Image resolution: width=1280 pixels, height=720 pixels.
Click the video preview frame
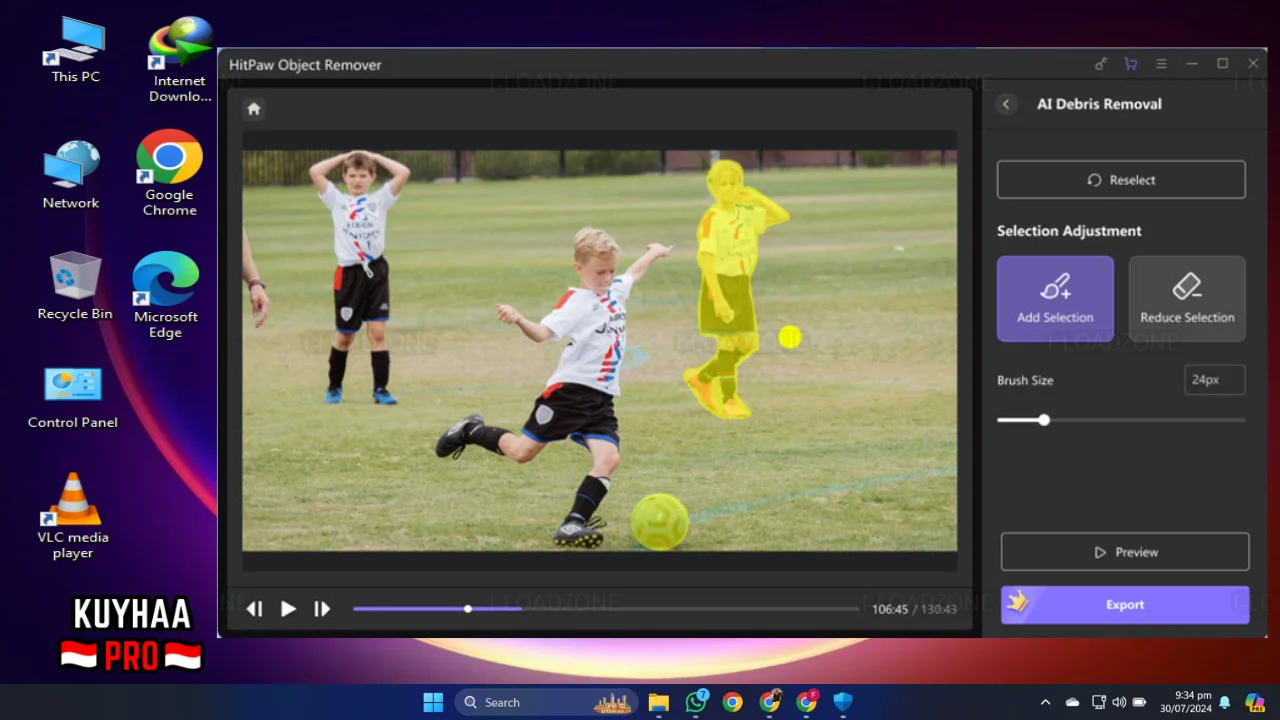pos(599,350)
